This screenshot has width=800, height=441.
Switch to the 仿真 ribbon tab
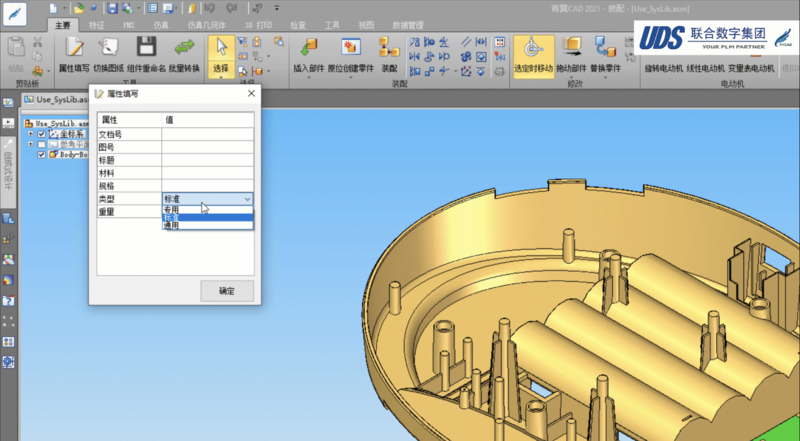coord(161,25)
